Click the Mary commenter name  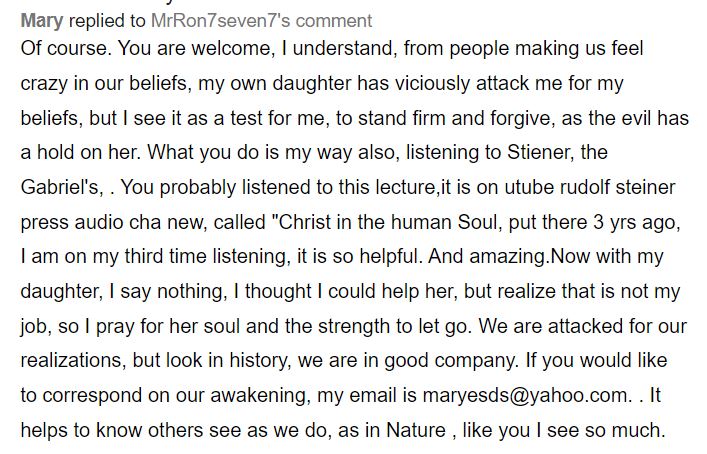(x=42, y=21)
